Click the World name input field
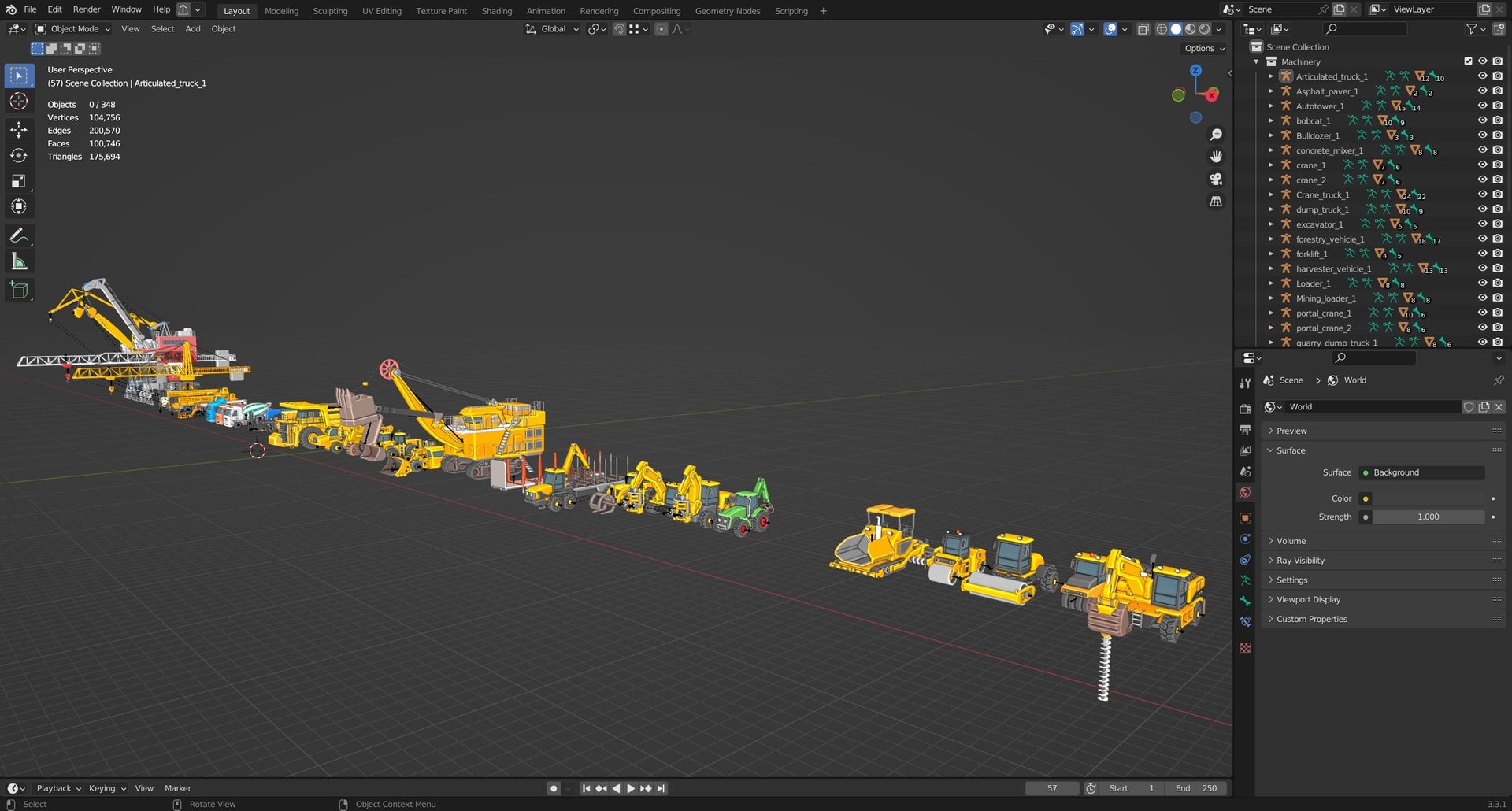 1372,407
